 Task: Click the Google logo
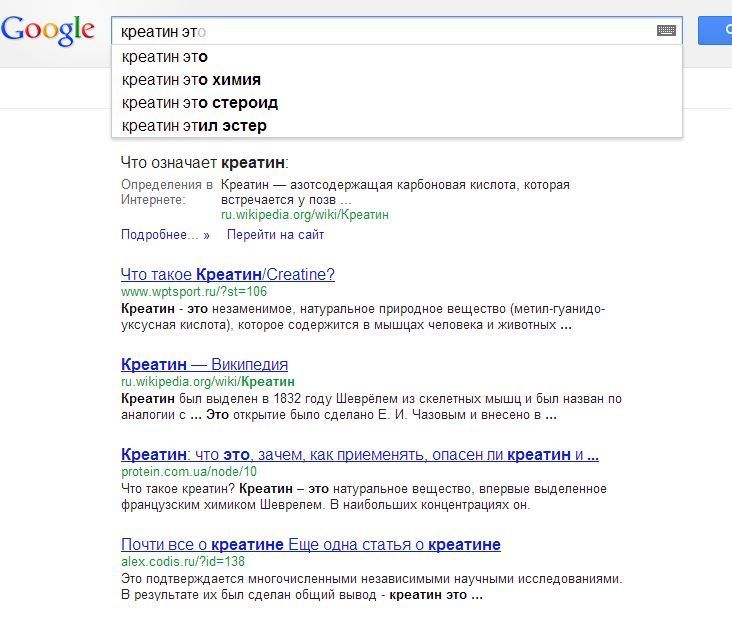(x=48, y=29)
